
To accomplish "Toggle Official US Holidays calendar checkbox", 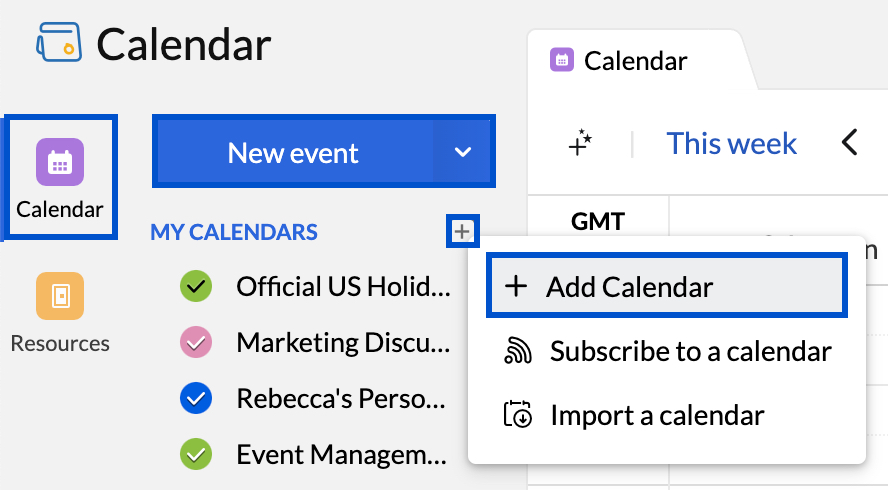I will coord(195,287).
